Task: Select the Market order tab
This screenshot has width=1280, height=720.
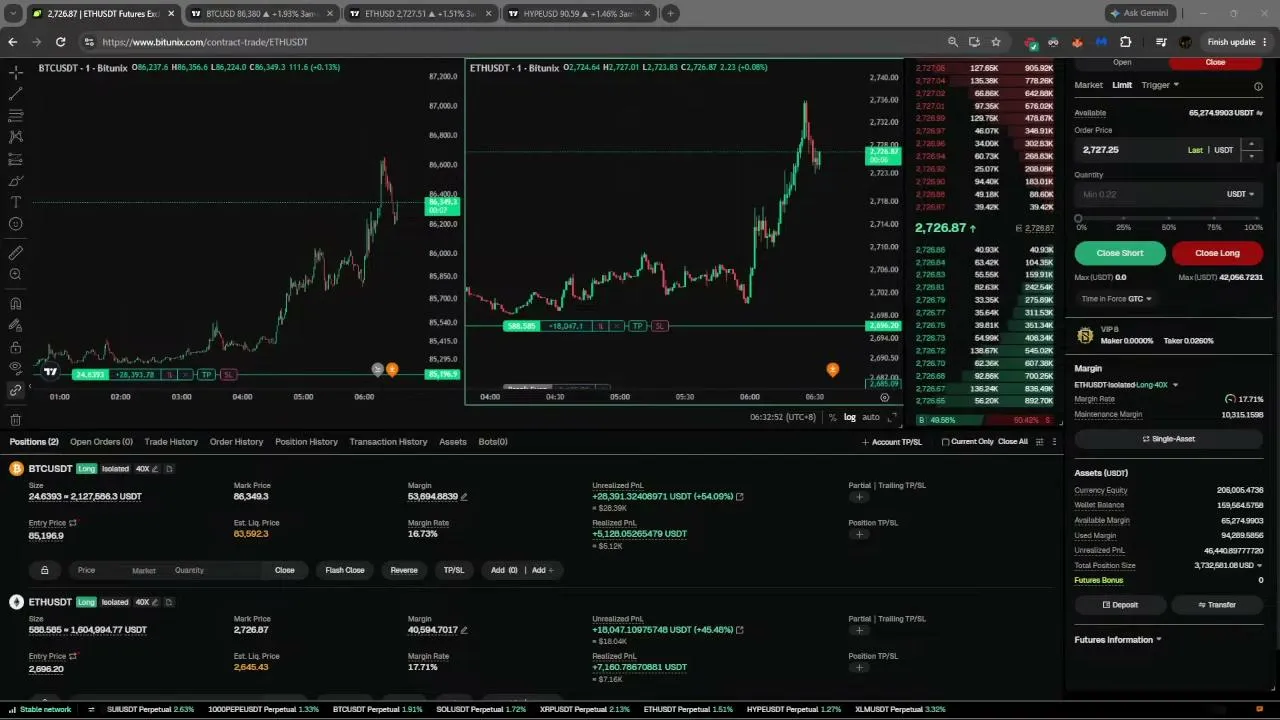Action: (x=1088, y=85)
